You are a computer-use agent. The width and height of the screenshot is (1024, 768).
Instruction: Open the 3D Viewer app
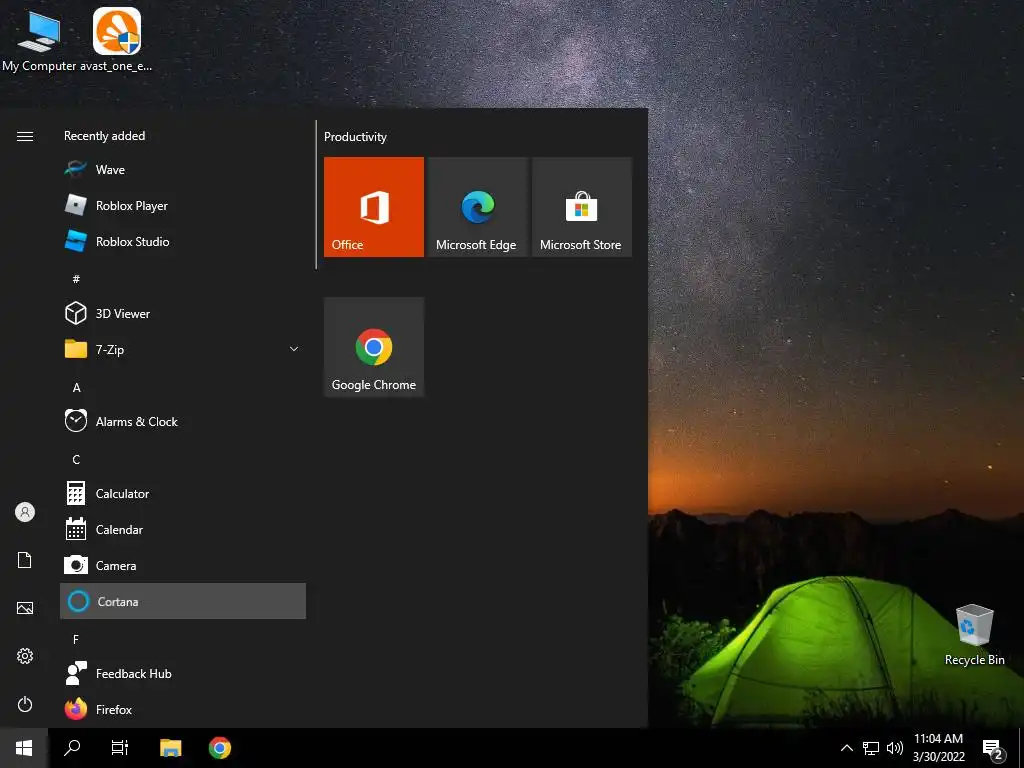click(x=183, y=313)
